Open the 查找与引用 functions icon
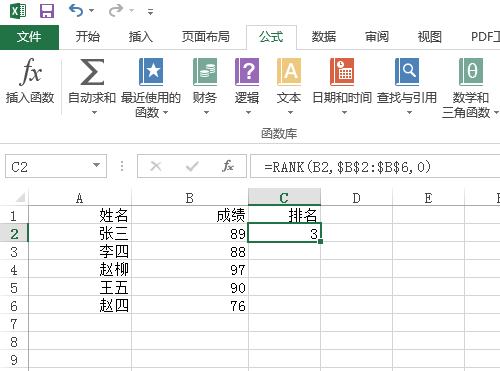500x371 pixels. point(407,72)
